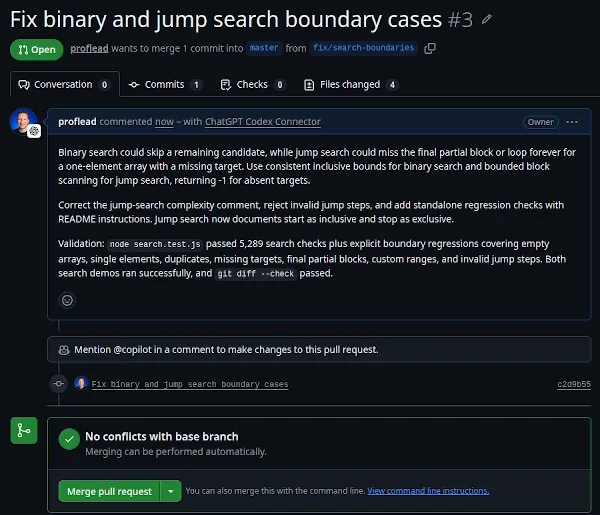
Task: Click the 'git diff --check' code snippet
Action: [256, 274]
